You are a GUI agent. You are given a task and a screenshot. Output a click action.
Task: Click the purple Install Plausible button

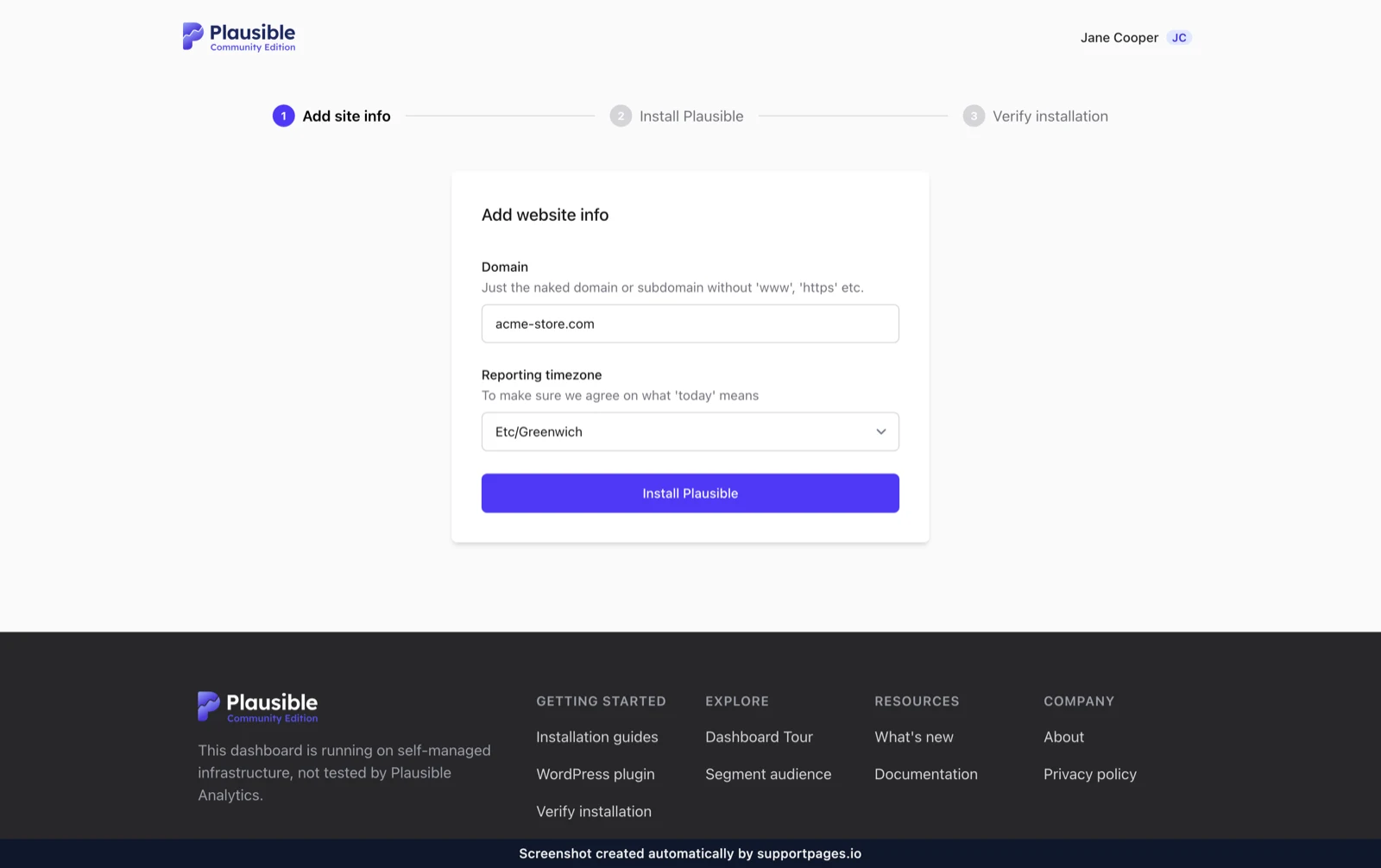click(690, 493)
